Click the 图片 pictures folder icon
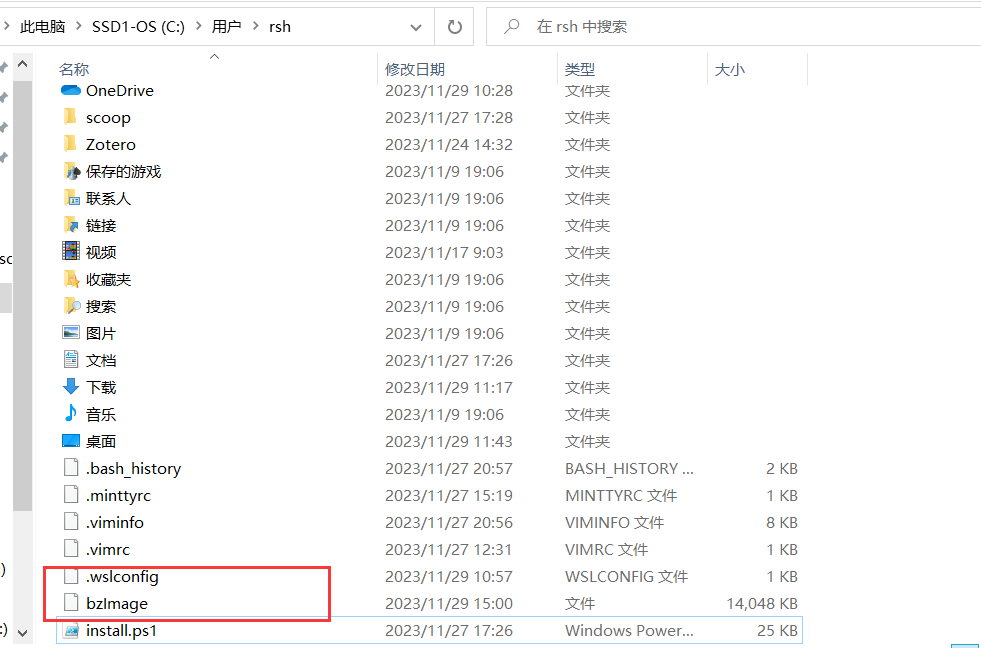The width and height of the screenshot is (981, 648). coord(70,333)
